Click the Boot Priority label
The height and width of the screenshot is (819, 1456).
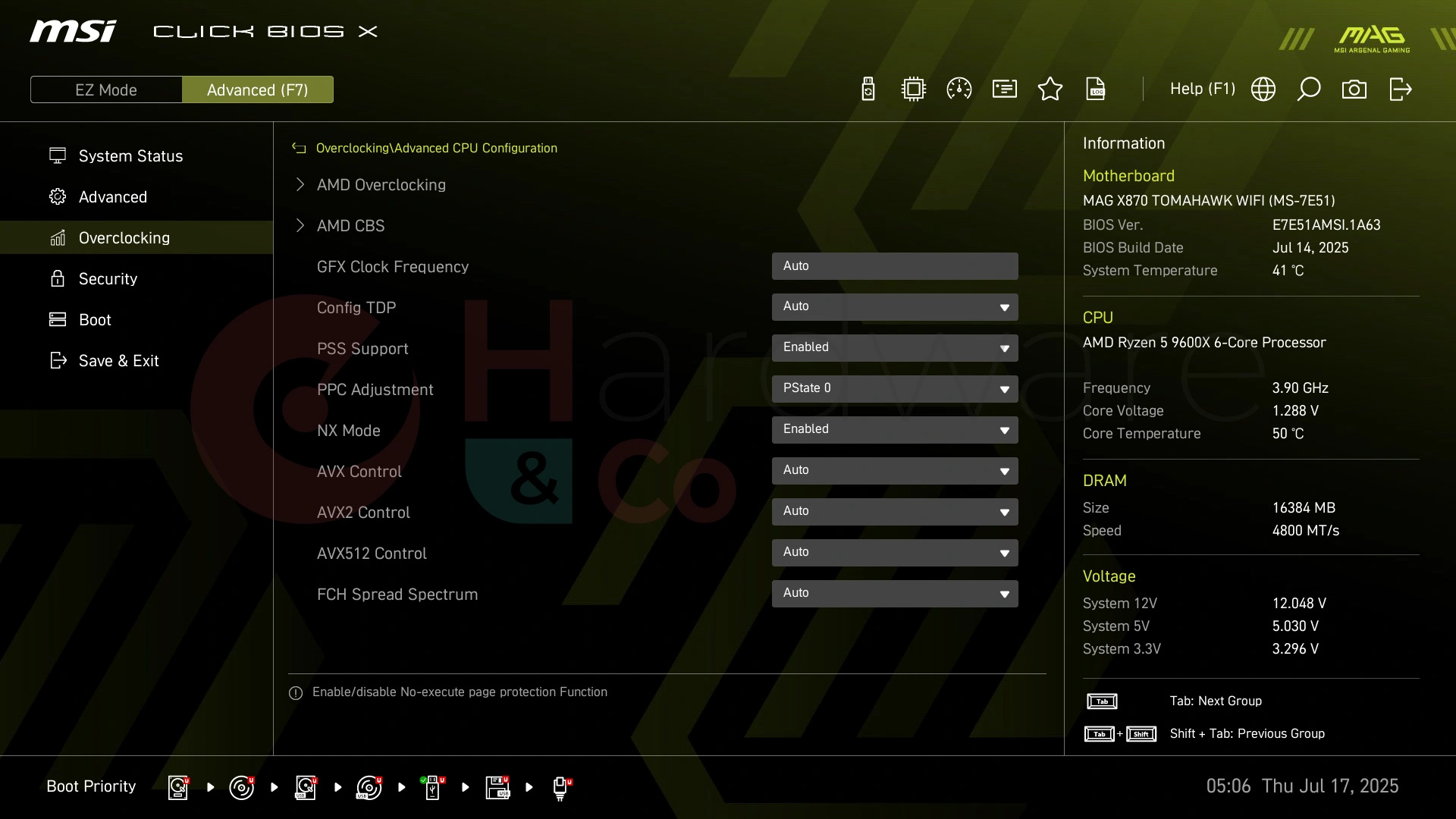pos(91,786)
